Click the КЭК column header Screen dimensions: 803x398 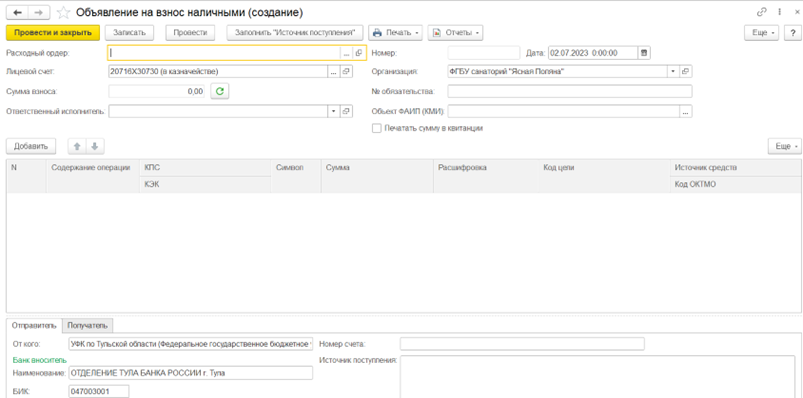pyautogui.click(x=205, y=185)
